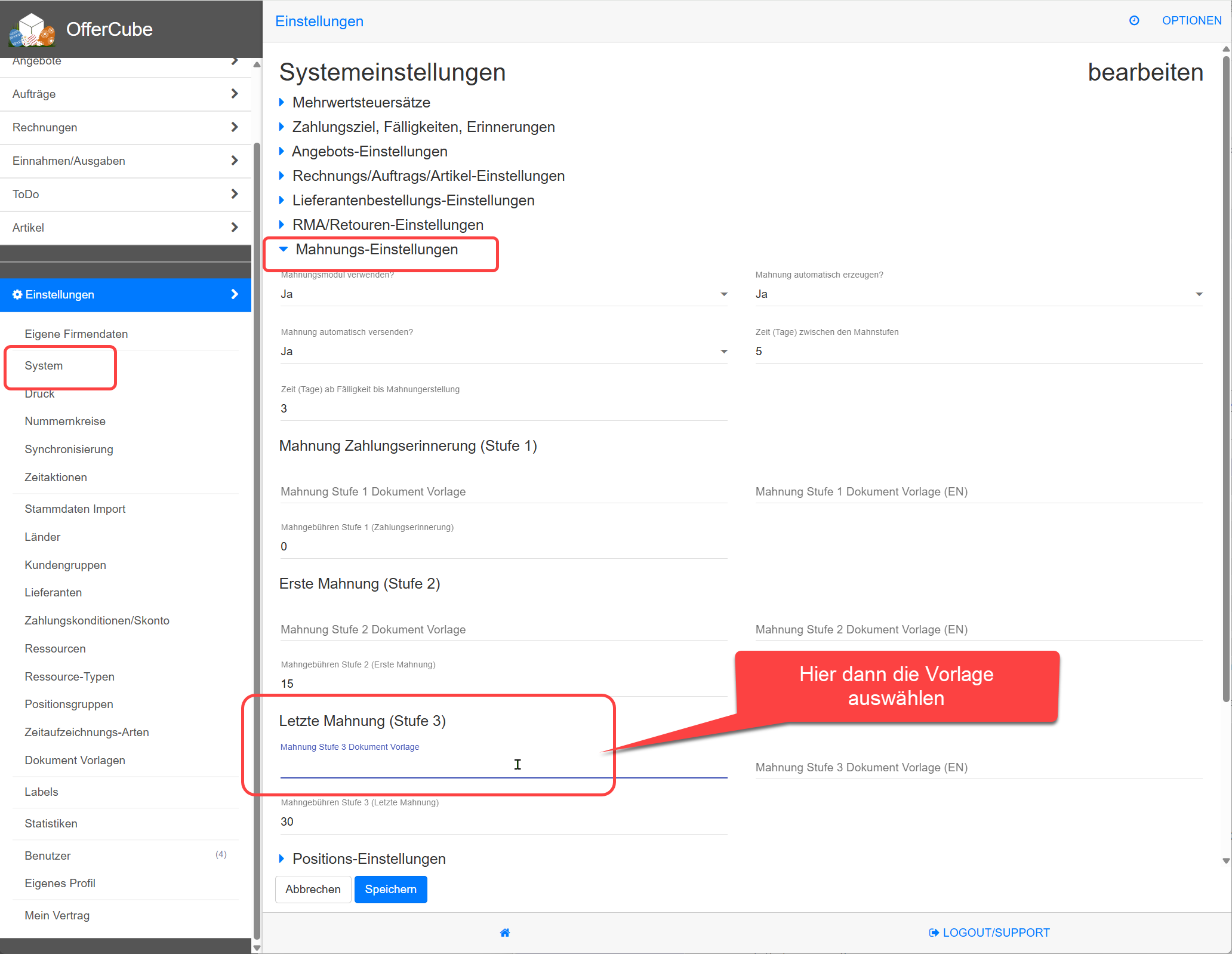
Task: Open the Rechnungen menu
Action: coord(125,128)
